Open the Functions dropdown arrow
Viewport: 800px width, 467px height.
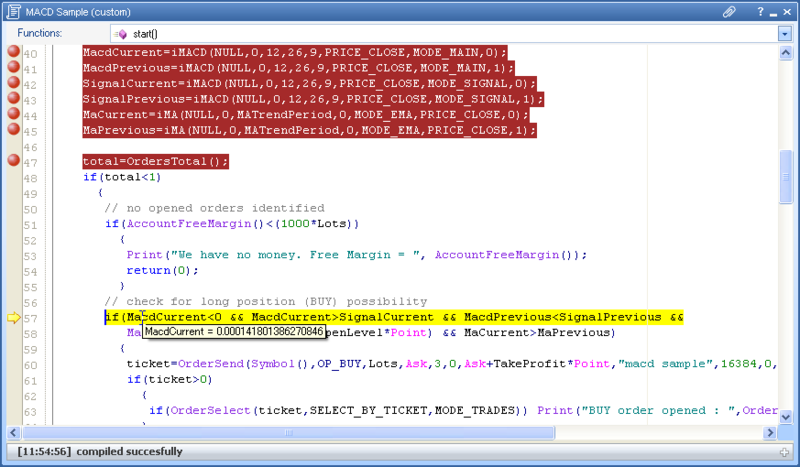784,34
